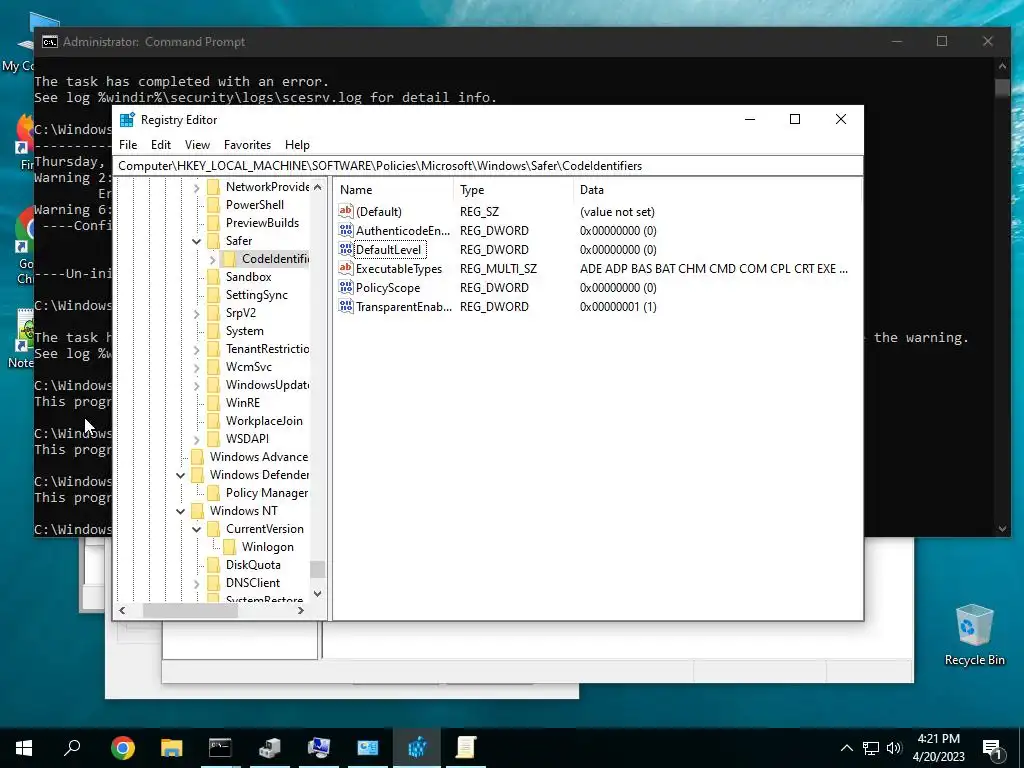Viewport: 1024px width, 768px height.
Task: Select the Winlogon folder icon
Action: pyautogui.click(x=230, y=547)
